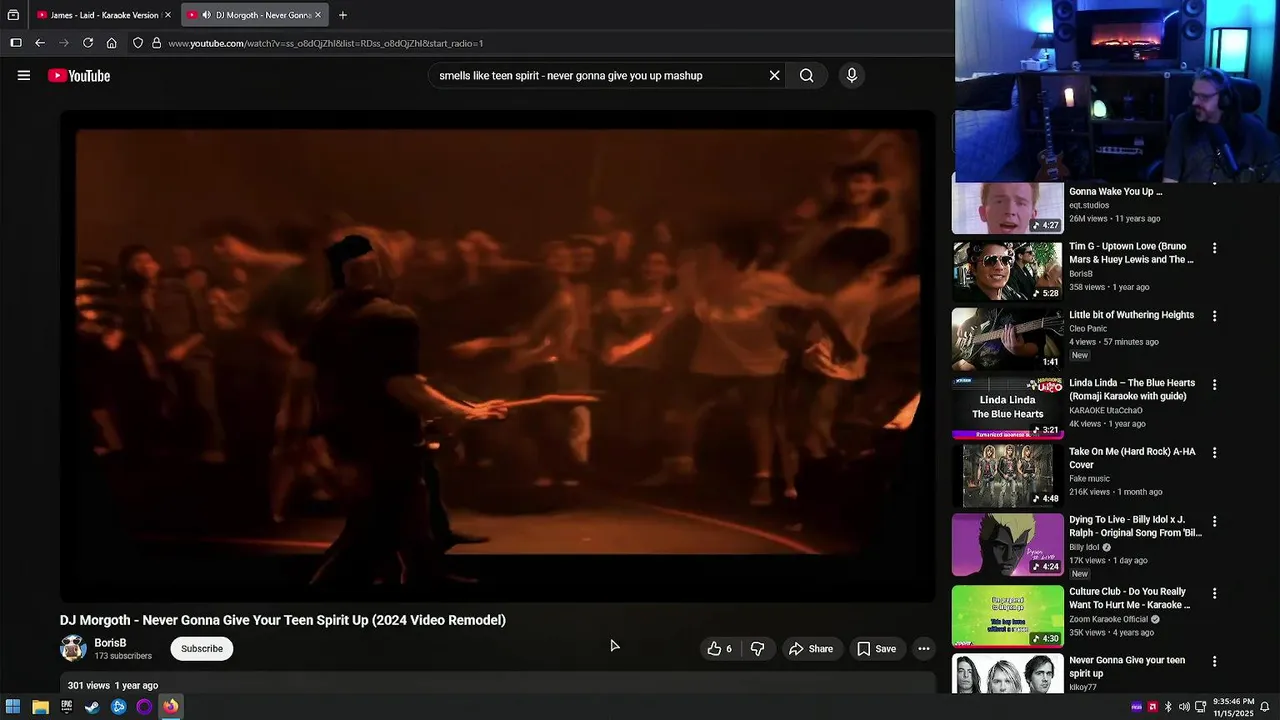Open Tim G - Uptown Love title
Image resolution: width=1280 pixels, height=720 pixels.
coord(1131,253)
